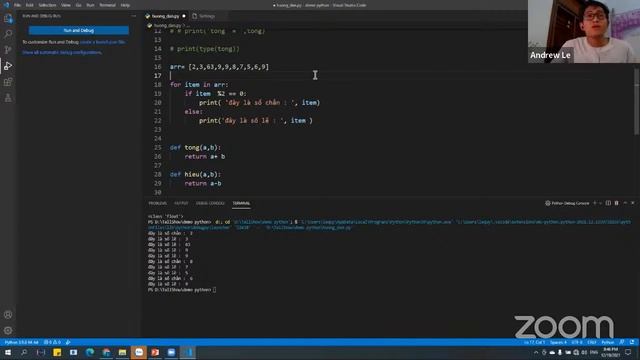Open the Extensions view

tap(8, 82)
